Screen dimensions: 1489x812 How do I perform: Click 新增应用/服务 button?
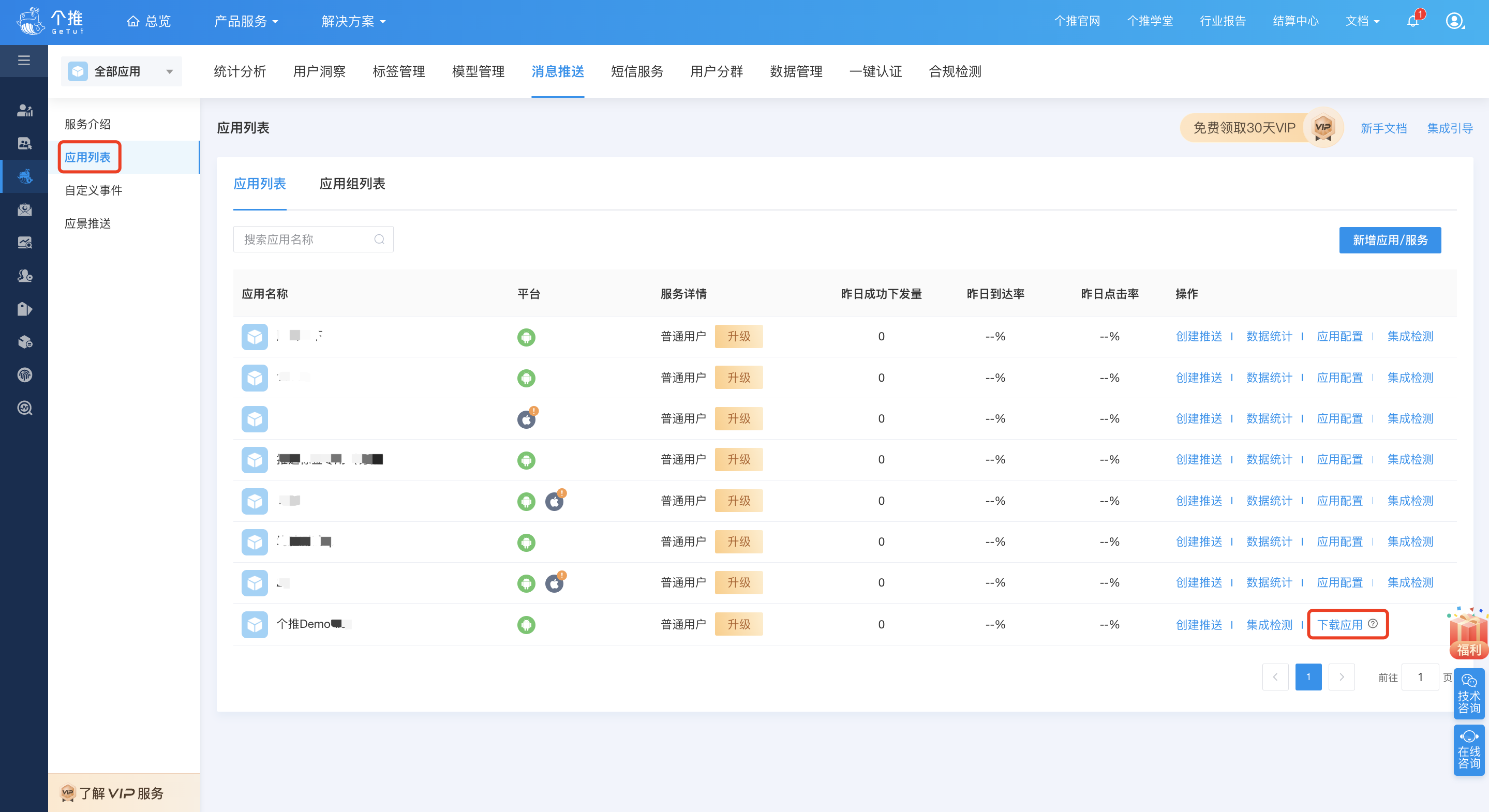[x=1390, y=240]
